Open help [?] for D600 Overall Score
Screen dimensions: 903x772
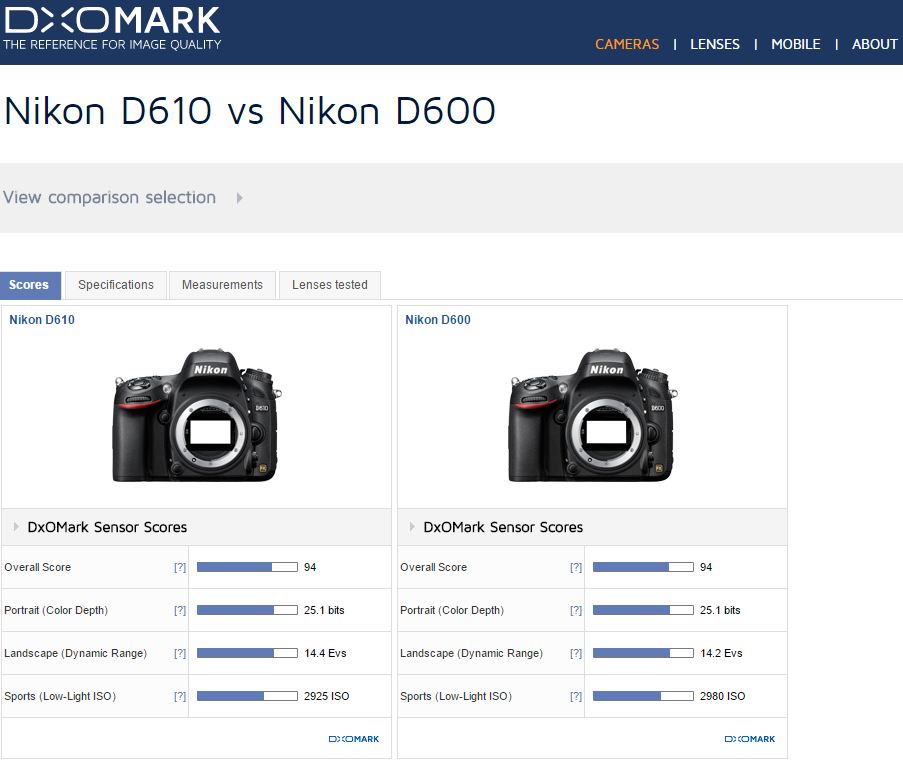(576, 567)
